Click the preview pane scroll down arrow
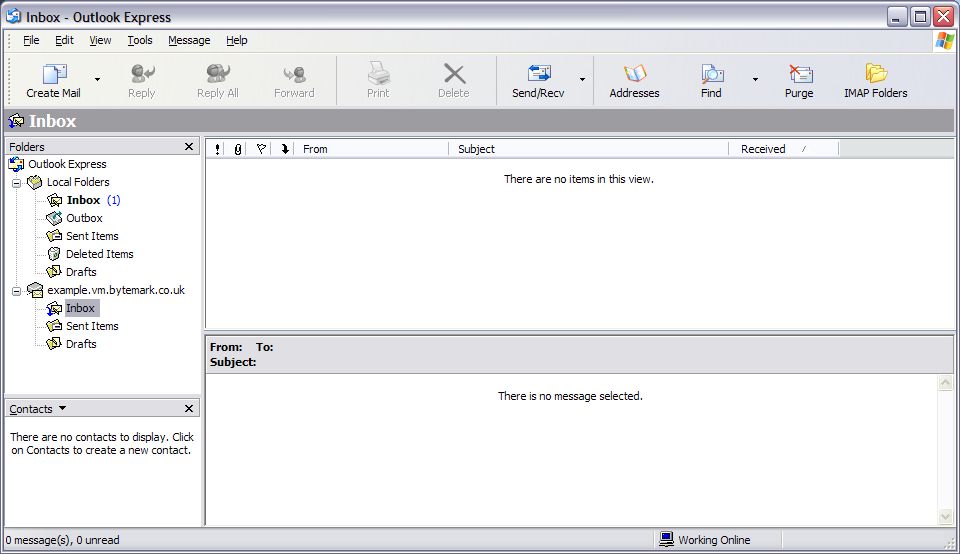Viewport: 960px width, 554px height. (946, 517)
